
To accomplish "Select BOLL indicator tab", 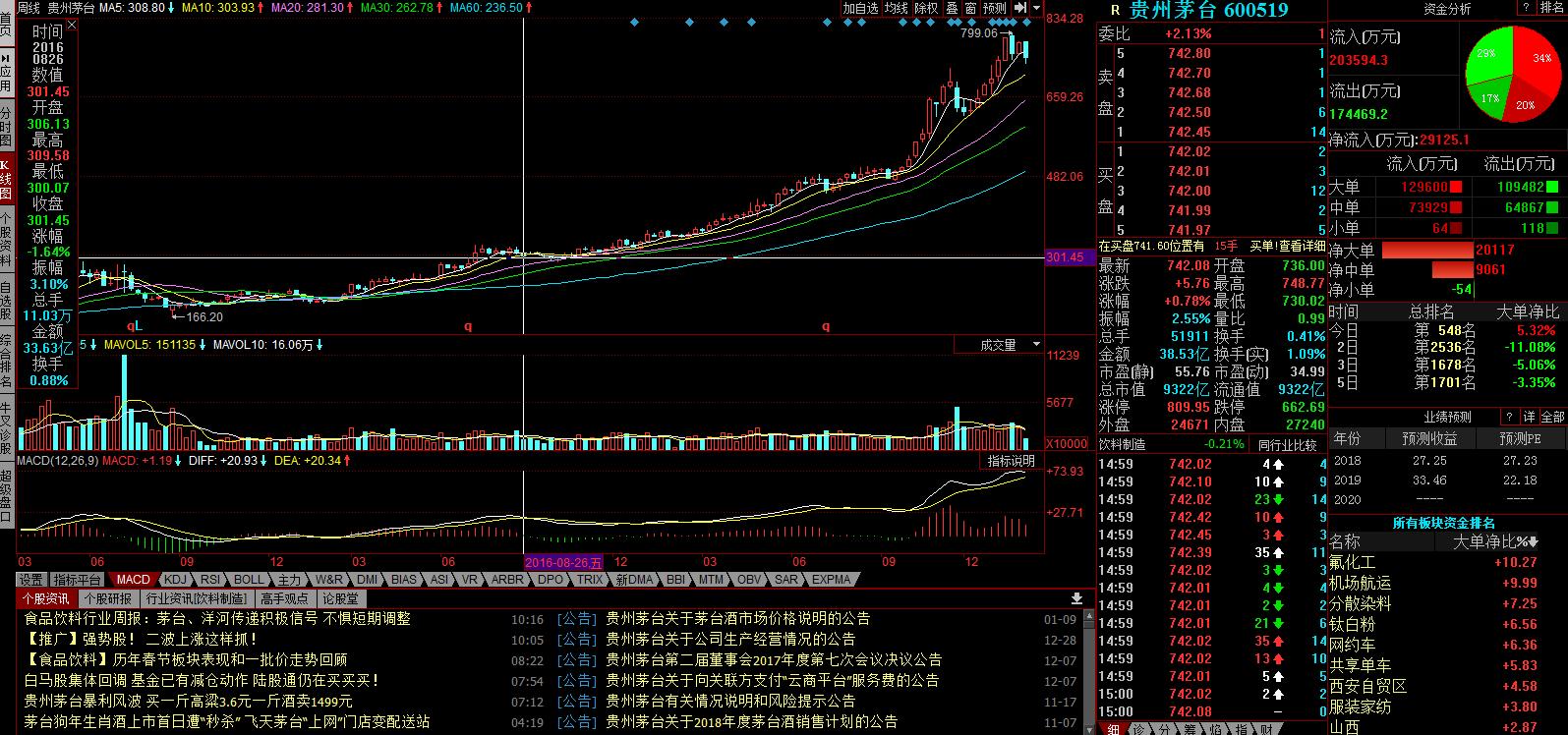I will click(248, 580).
